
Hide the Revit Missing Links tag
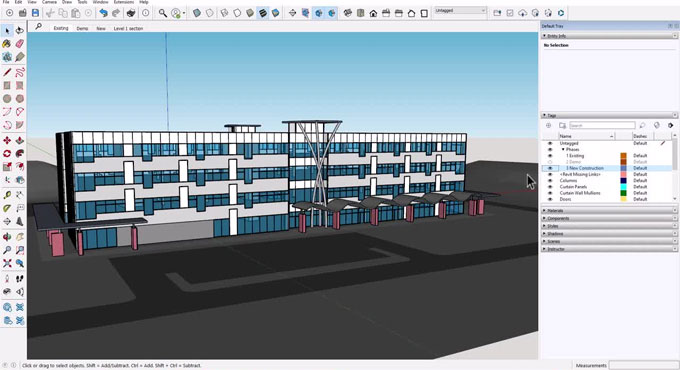pos(550,174)
